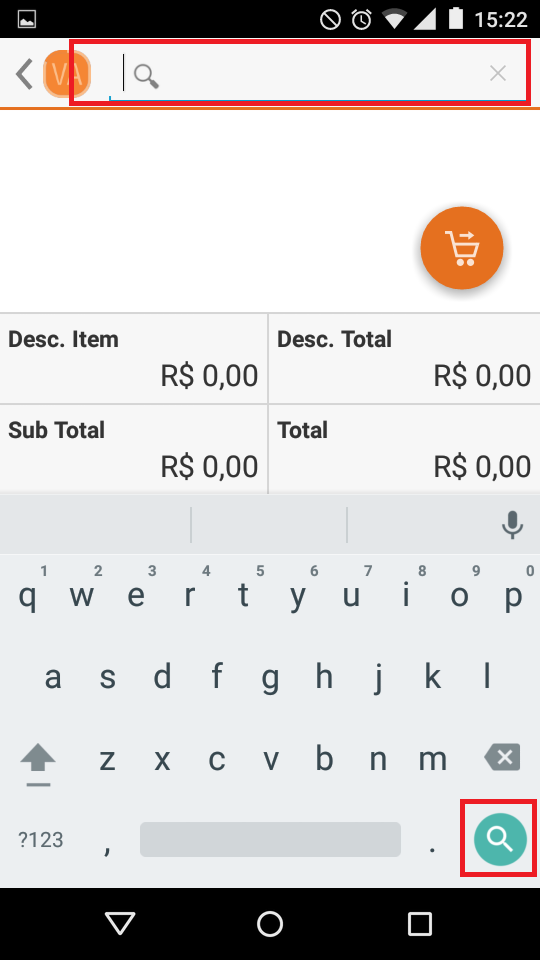Clear search with the X icon
The height and width of the screenshot is (960, 540).
498,74
